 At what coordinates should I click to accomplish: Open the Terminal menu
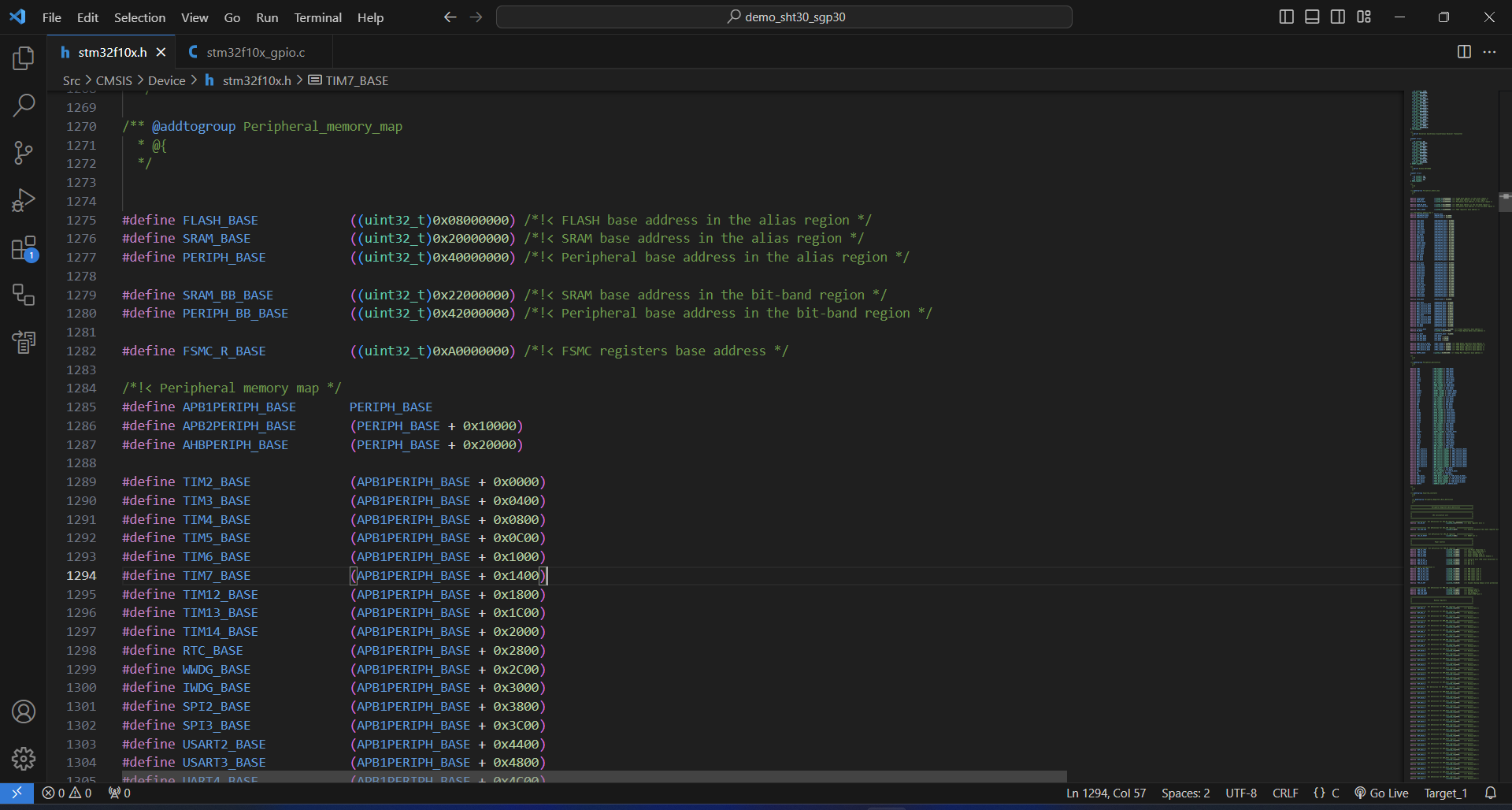[317, 17]
